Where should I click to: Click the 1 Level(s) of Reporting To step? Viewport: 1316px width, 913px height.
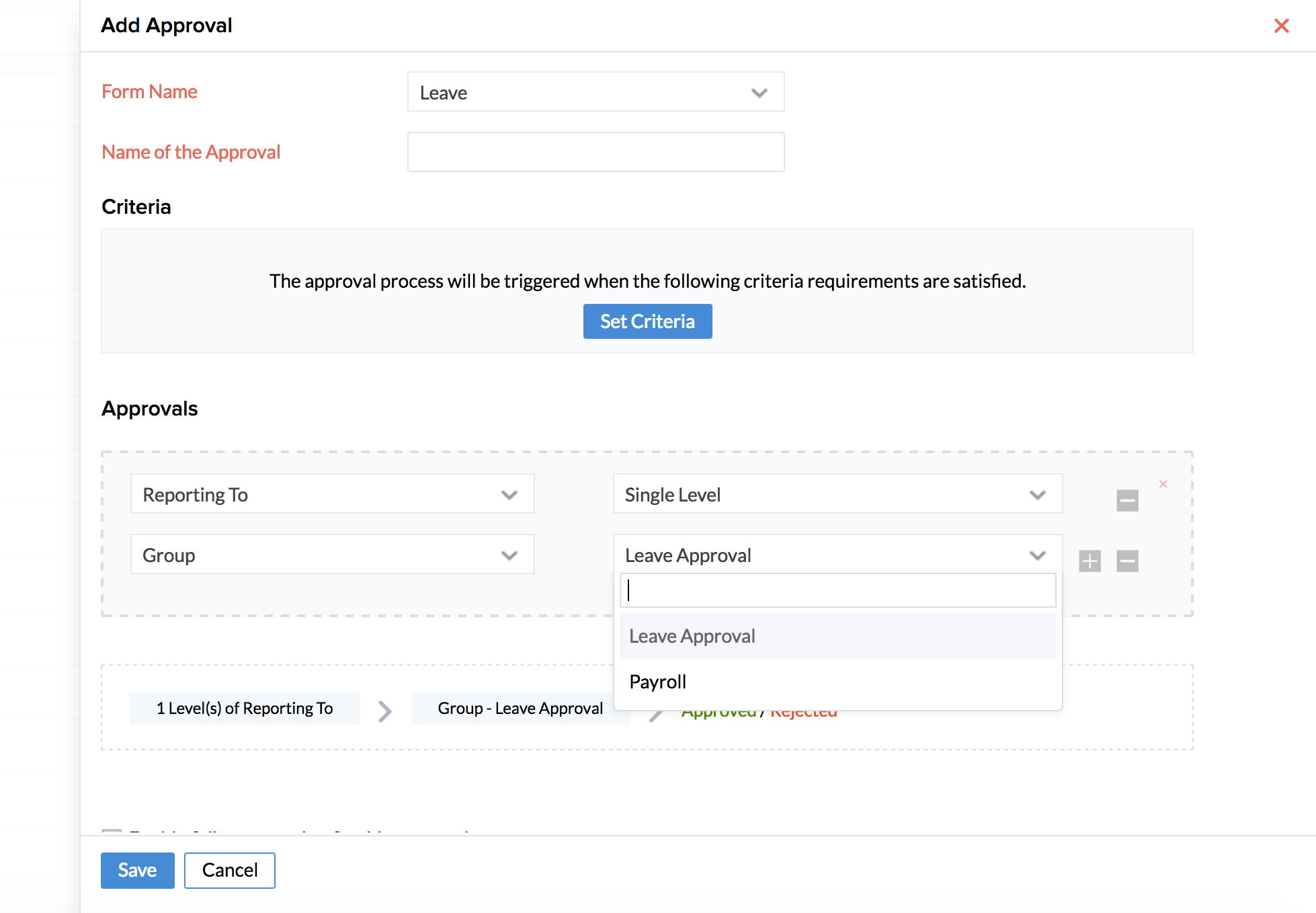pyautogui.click(x=245, y=709)
